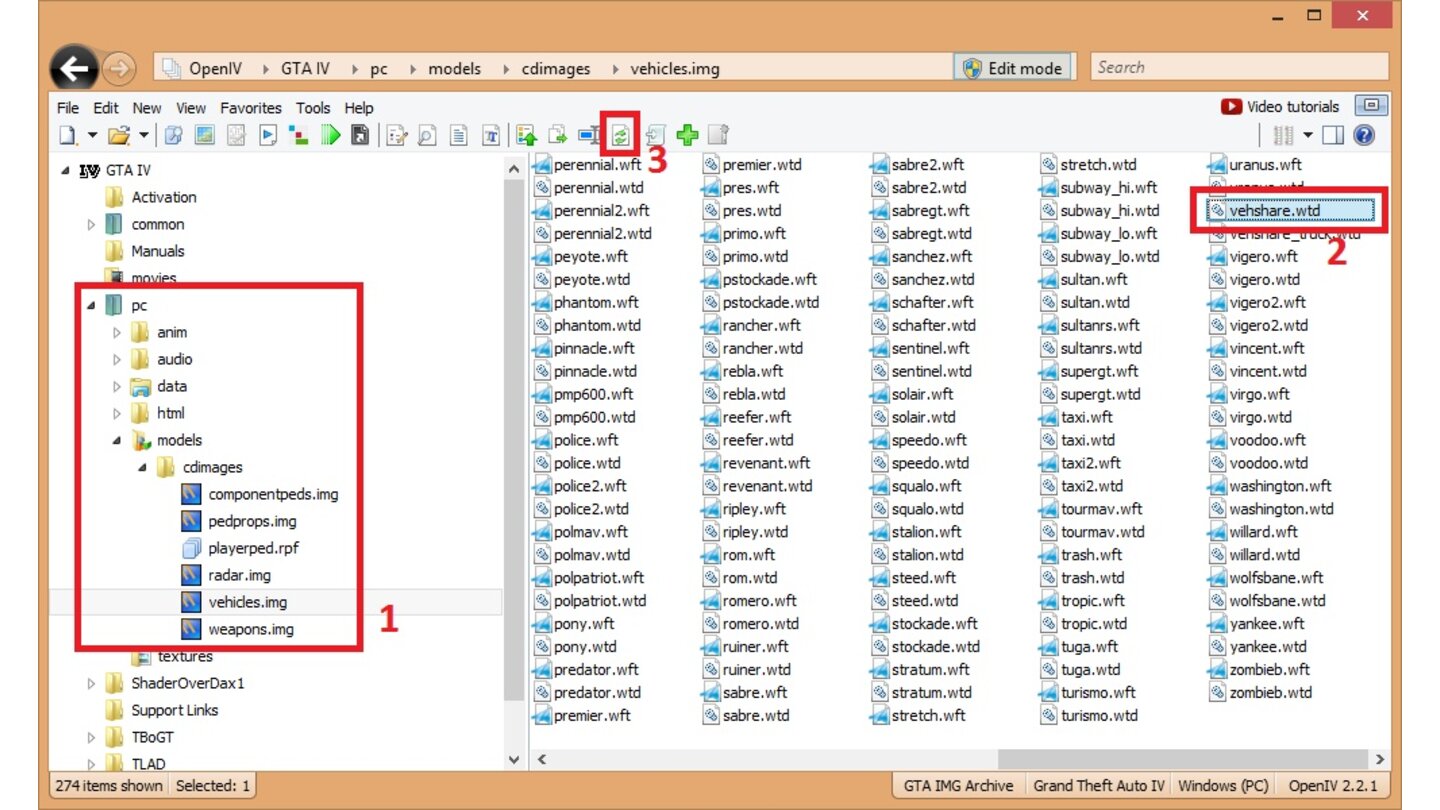The height and width of the screenshot is (810, 1440).
Task: Click inside the Search field
Action: (1239, 67)
